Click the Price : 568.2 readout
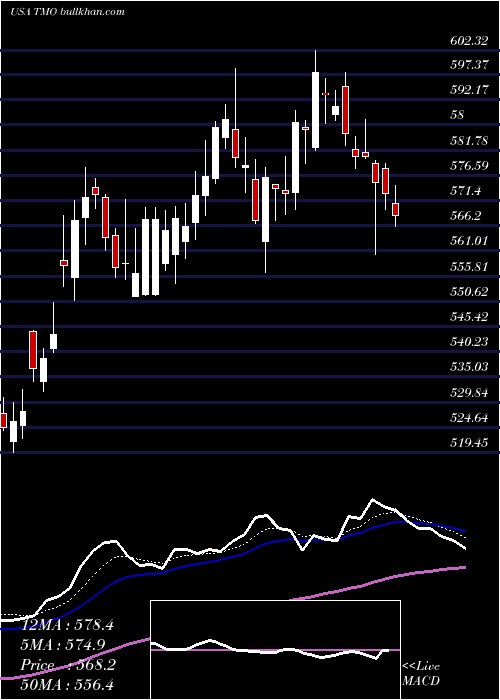The width and height of the screenshot is (500, 700). (68, 665)
